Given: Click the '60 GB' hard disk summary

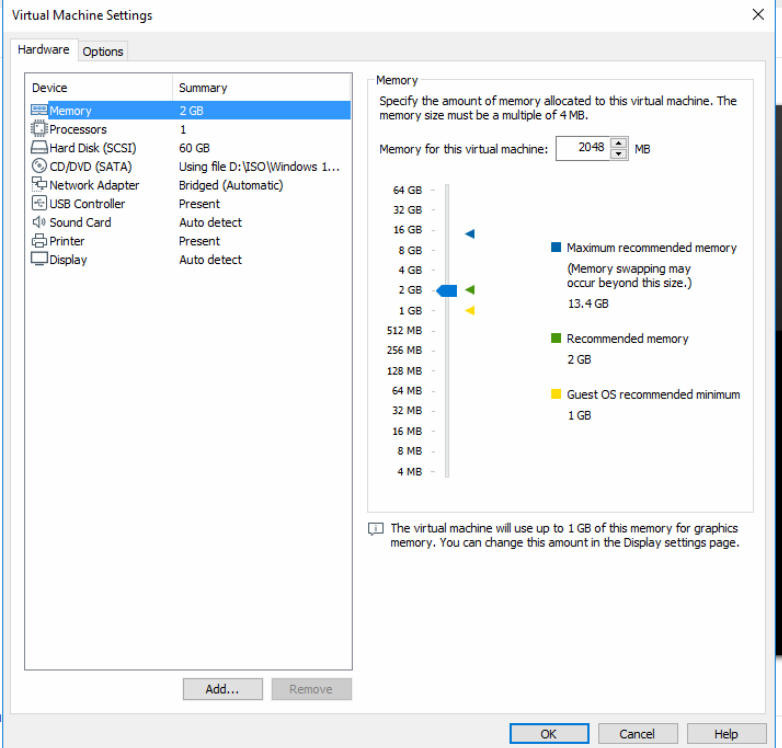Looking at the screenshot, I should 195,148.
